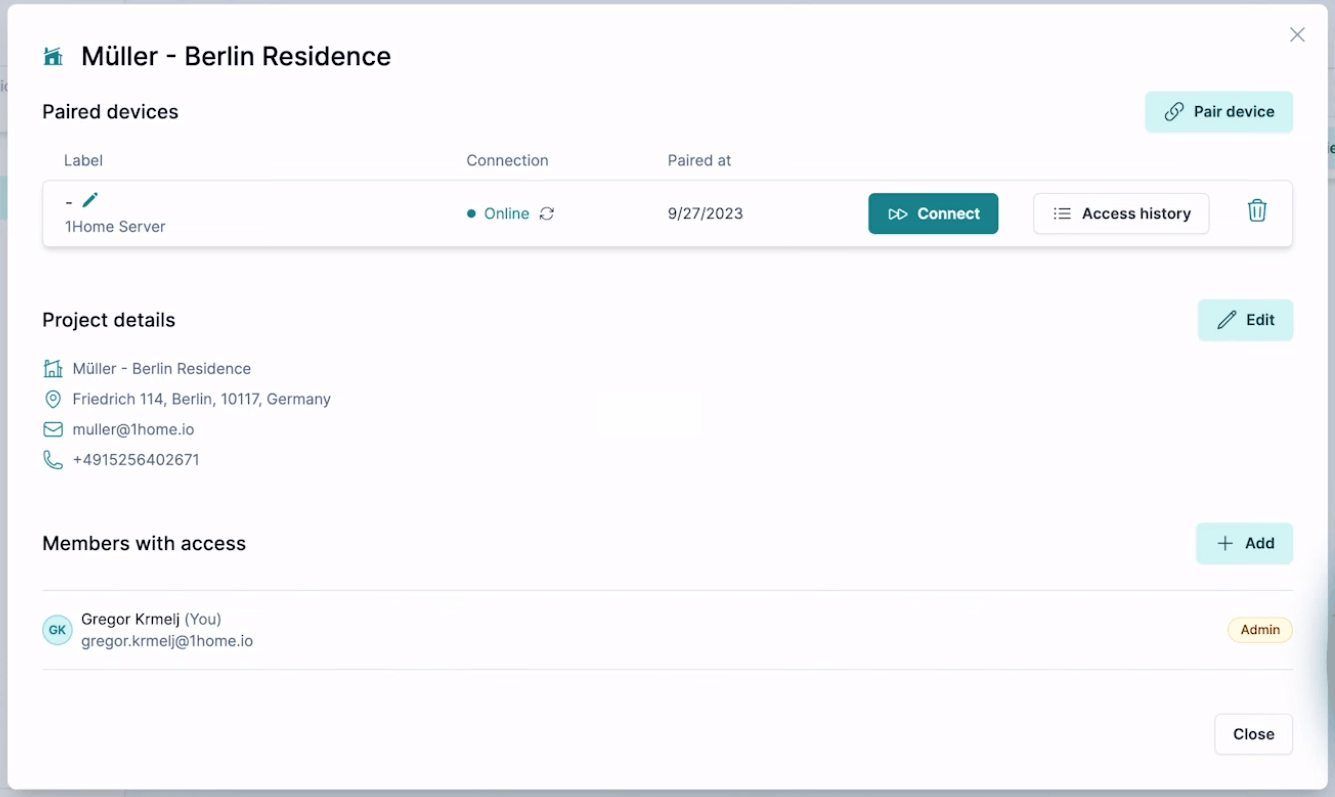
Task: Click the Connection column header
Action: pyautogui.click(x=507, y=160)
